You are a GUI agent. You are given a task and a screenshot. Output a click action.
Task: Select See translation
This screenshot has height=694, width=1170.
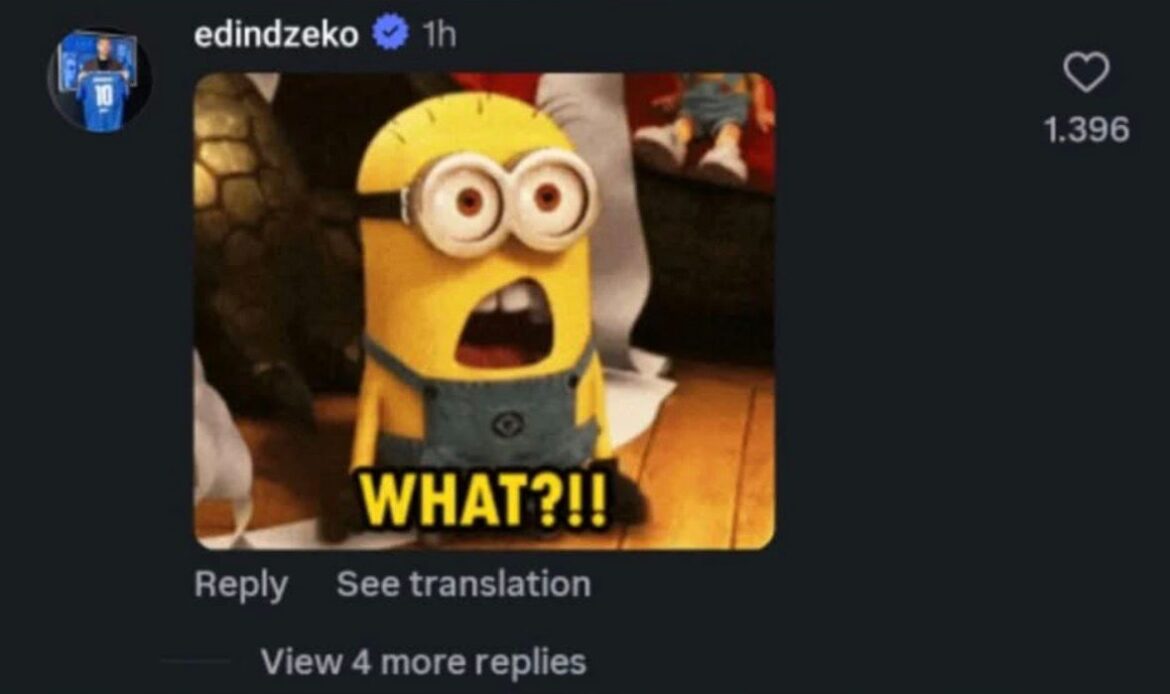point(463,584)
